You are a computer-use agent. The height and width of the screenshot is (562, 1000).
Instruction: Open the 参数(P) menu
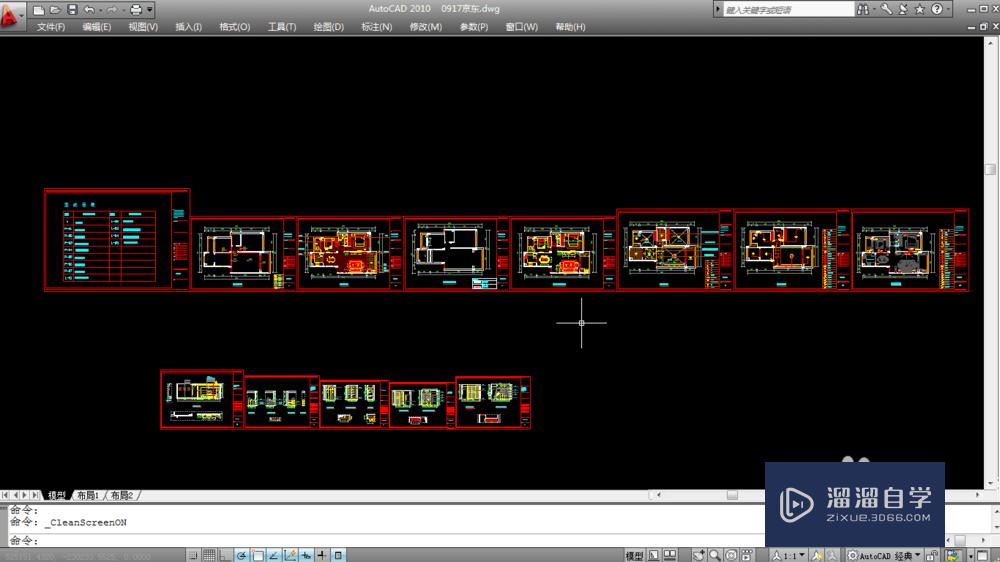474,27
